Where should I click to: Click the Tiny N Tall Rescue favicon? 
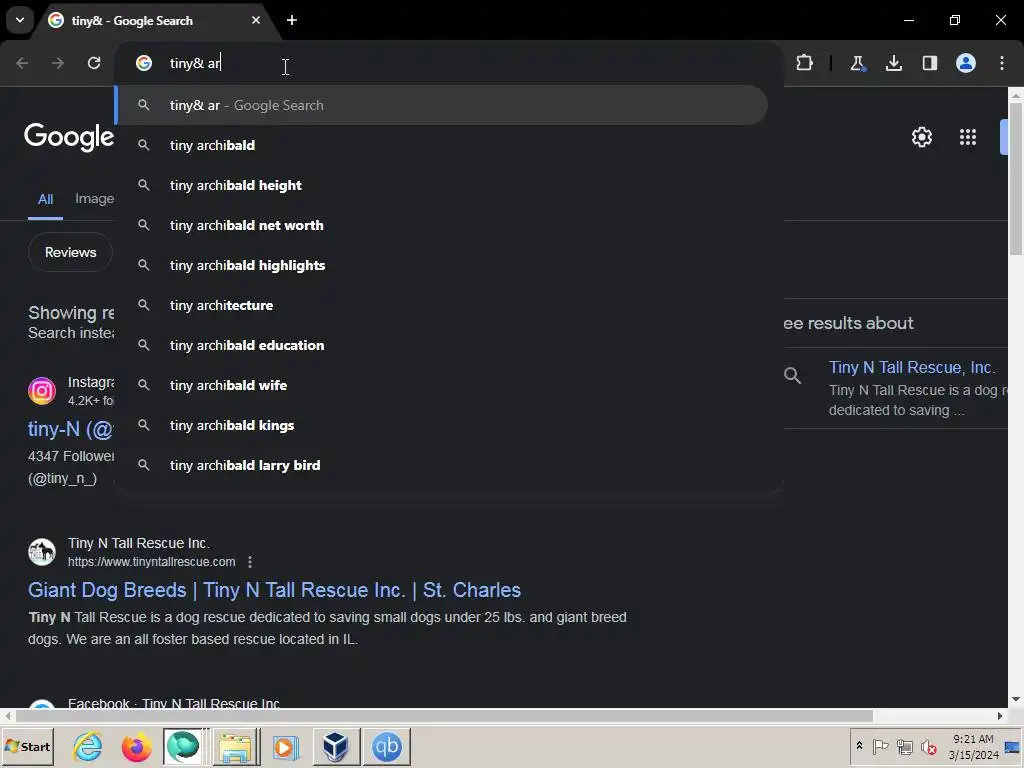42,552
